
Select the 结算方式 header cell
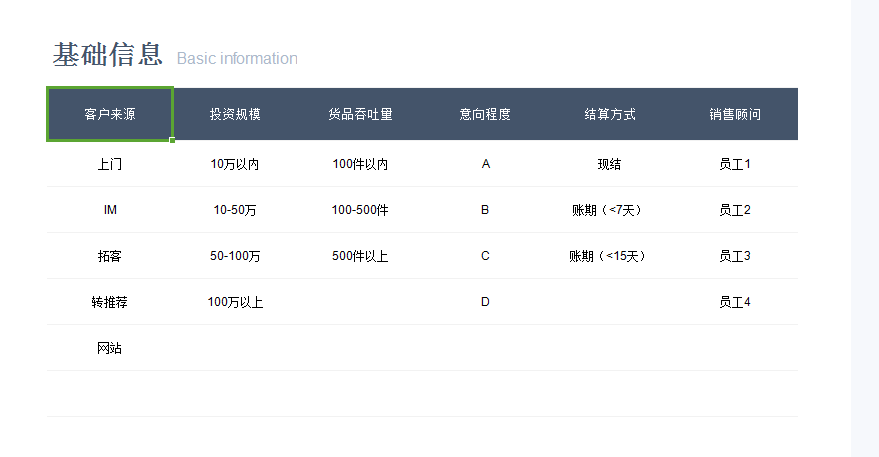610,114
